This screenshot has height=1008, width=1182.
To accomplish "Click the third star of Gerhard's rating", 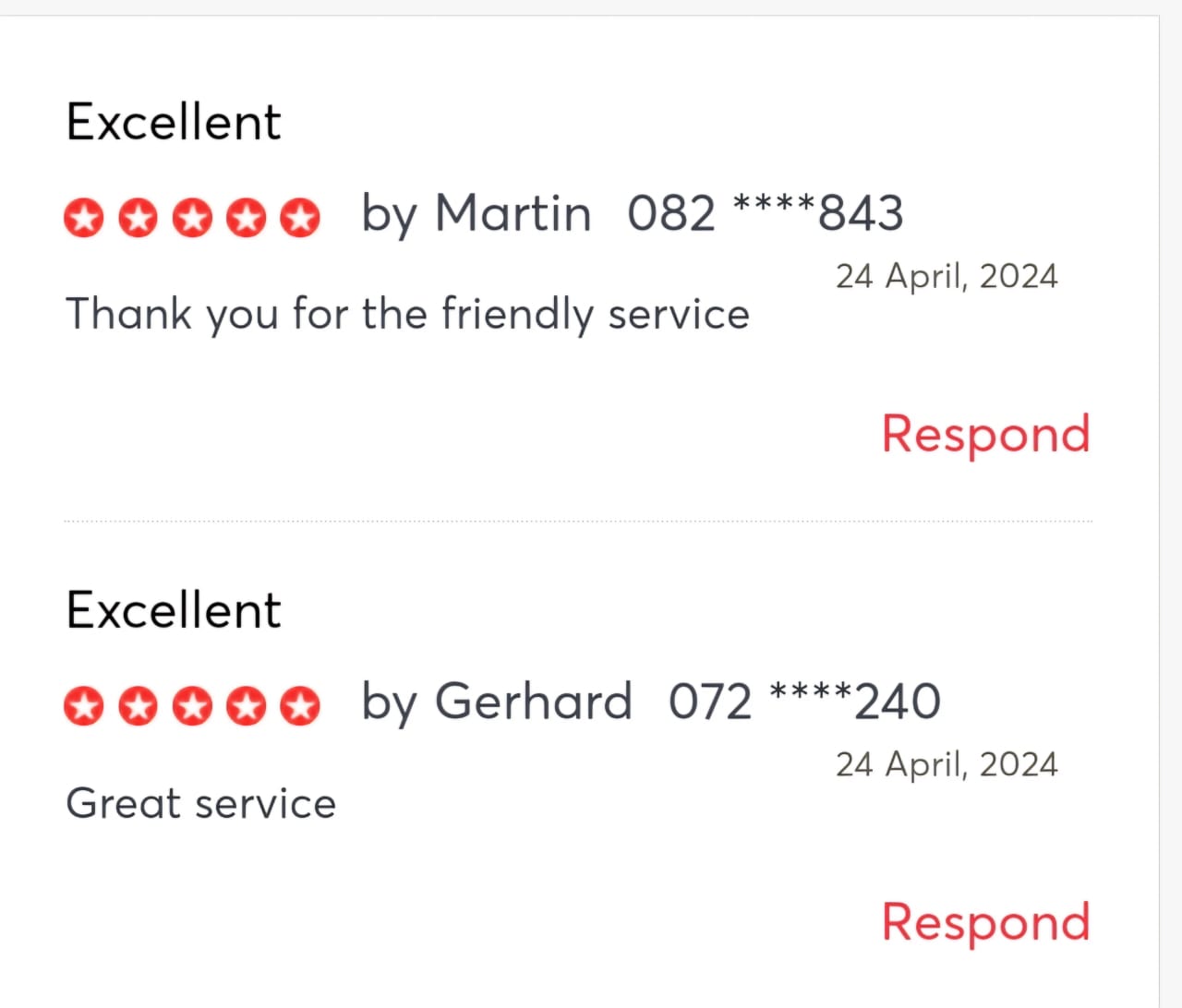I will click(192, 707).
